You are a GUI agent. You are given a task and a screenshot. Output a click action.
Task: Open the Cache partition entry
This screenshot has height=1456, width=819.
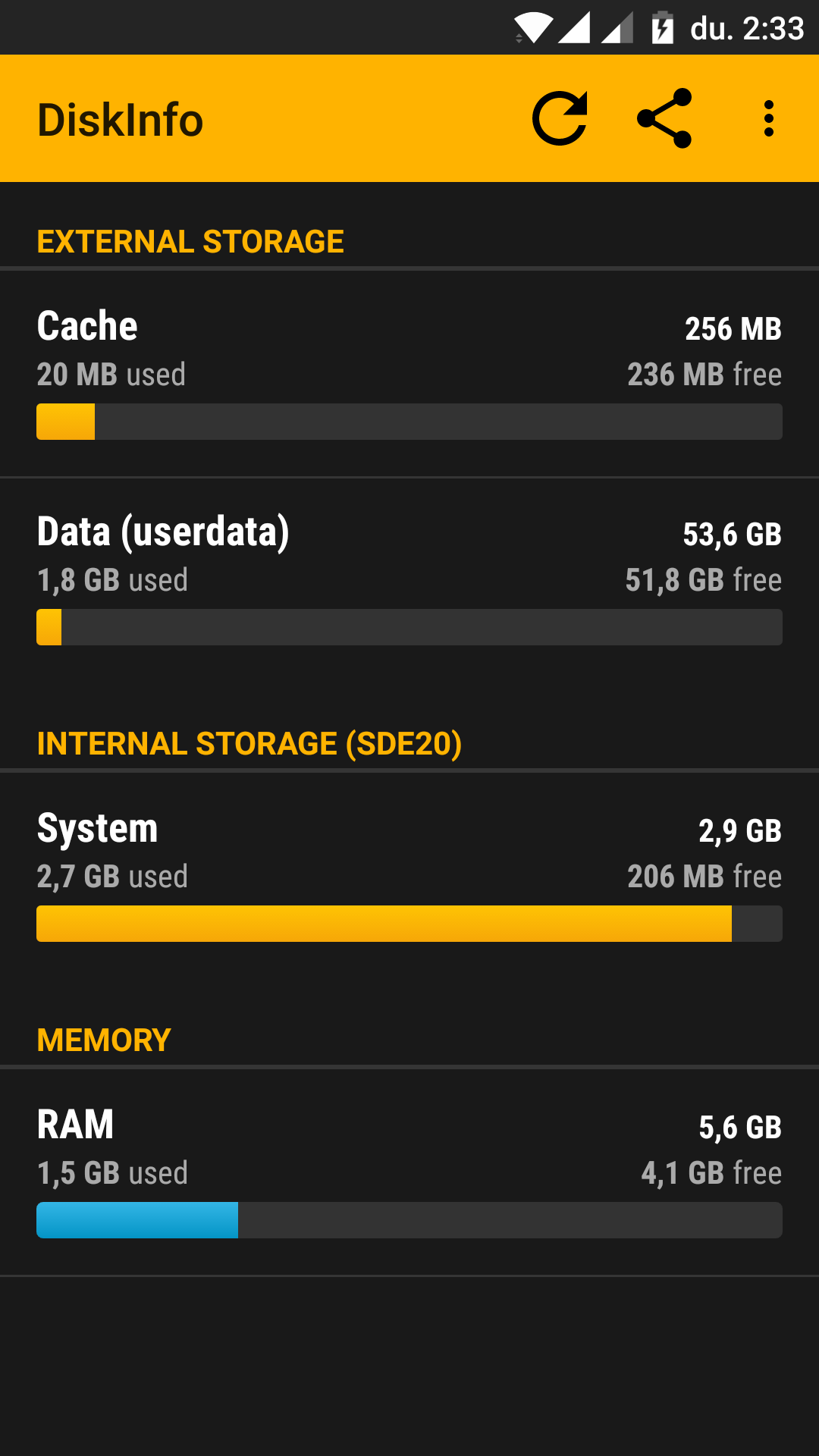409,349
